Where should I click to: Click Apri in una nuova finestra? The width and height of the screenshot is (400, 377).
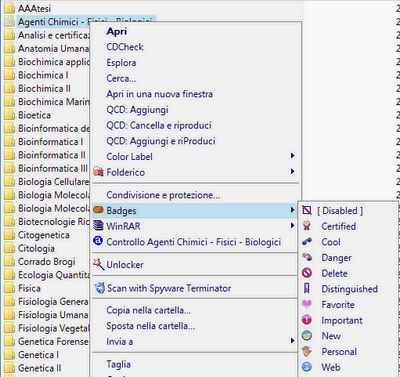coord(159,94)
